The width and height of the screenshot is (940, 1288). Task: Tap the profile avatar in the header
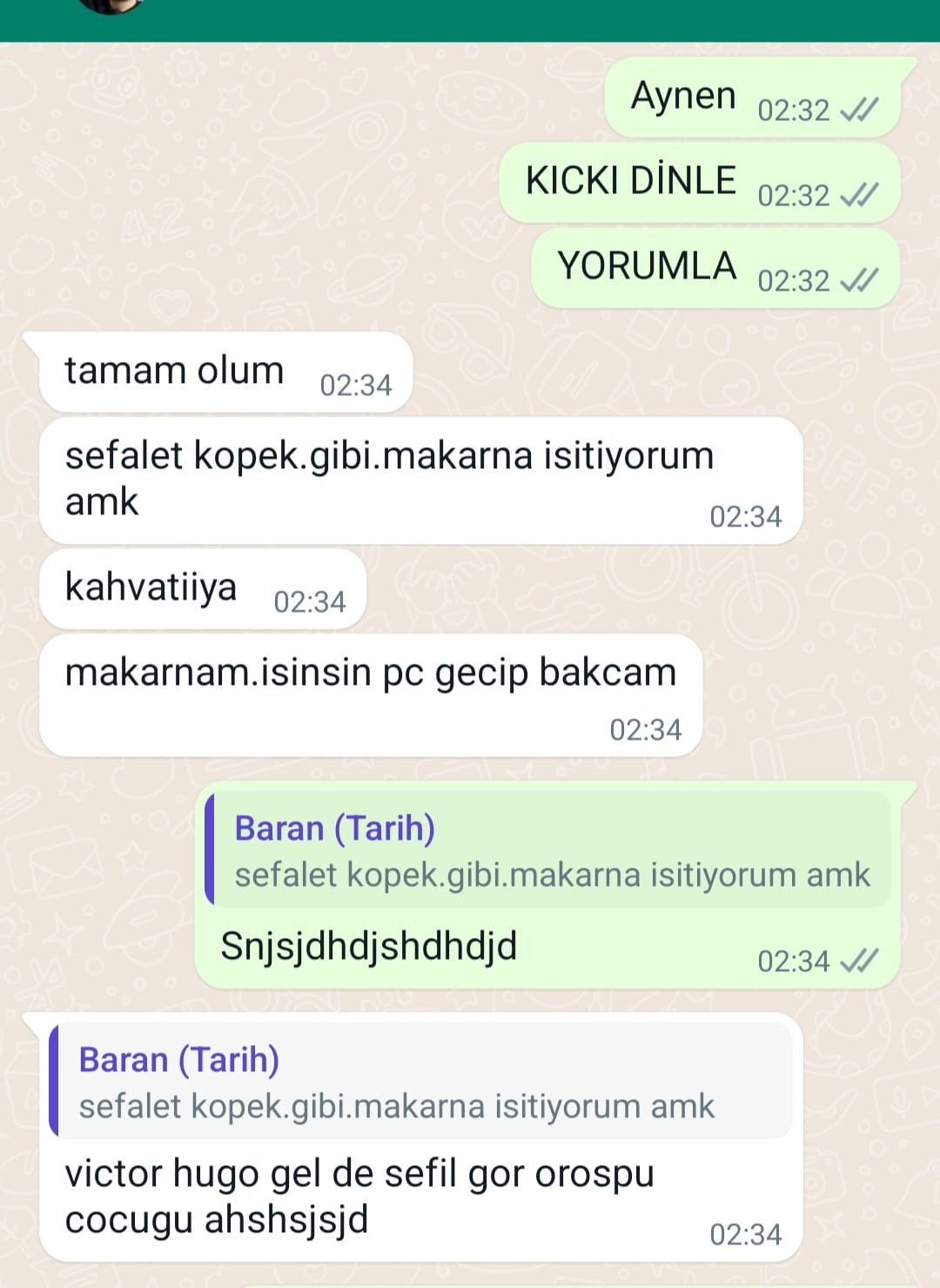(110, 5)
